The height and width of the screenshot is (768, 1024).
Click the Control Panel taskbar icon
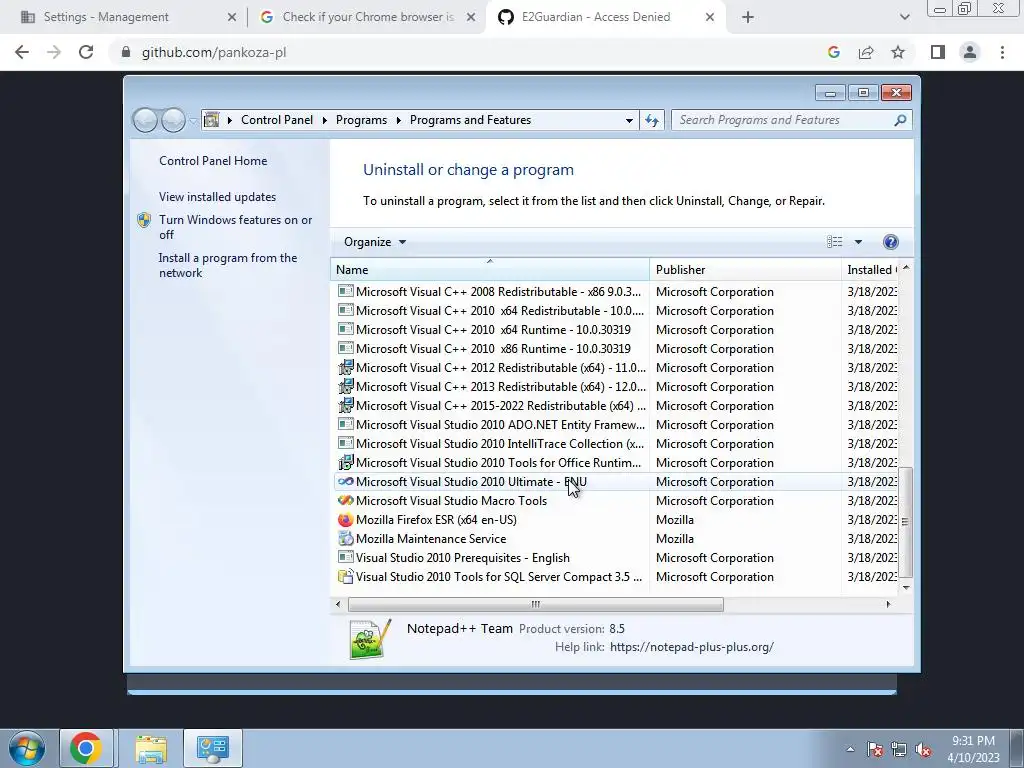[213, 748]
